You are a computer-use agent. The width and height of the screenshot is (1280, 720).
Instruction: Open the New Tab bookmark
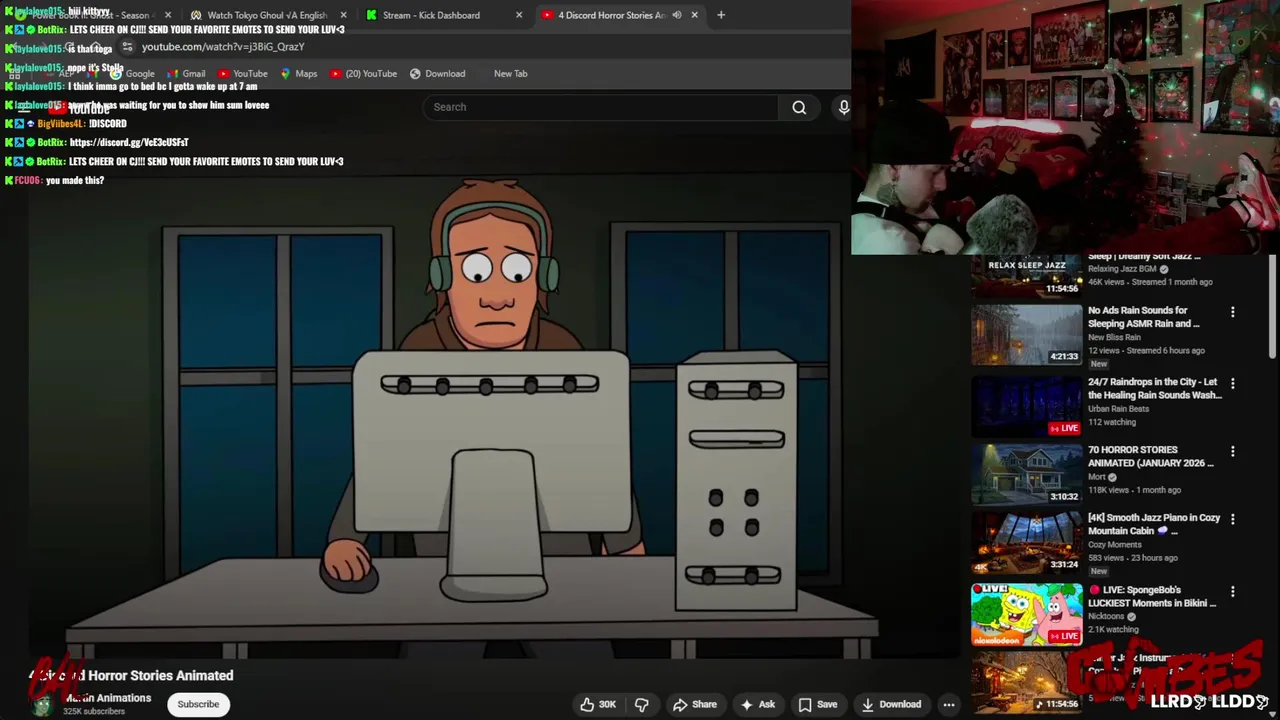point(510,73)
